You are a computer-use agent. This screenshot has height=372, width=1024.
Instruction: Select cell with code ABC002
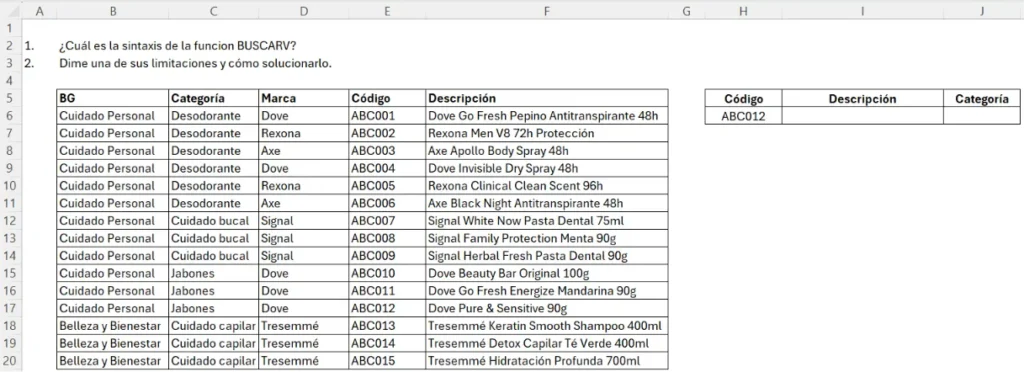click(387, 134)
